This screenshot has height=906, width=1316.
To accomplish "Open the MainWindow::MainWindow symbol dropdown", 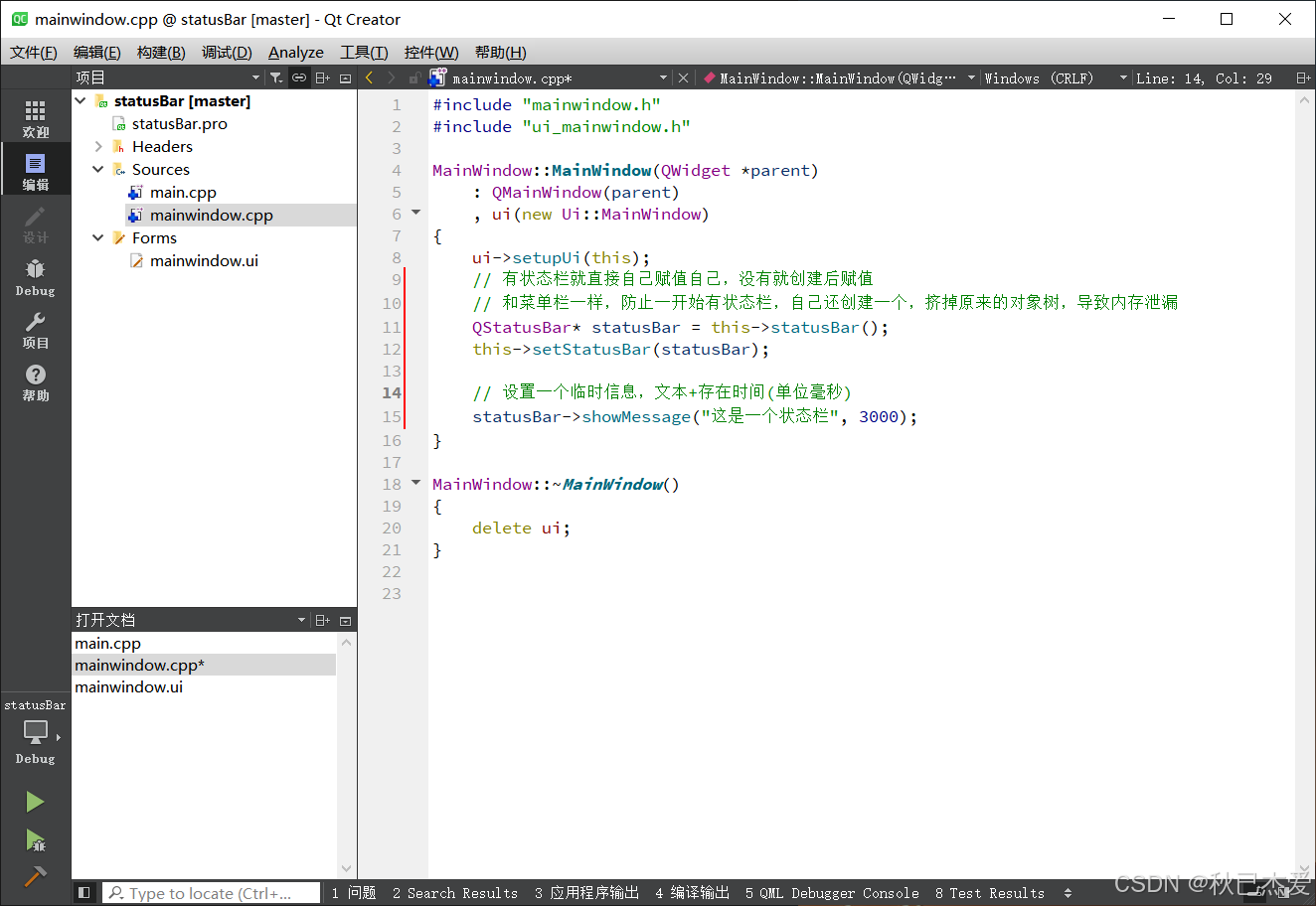I will click(x=839, y=77).
